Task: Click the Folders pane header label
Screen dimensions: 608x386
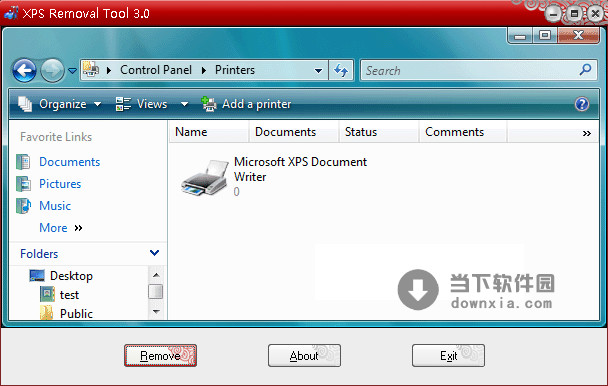Action: point(39,254)
